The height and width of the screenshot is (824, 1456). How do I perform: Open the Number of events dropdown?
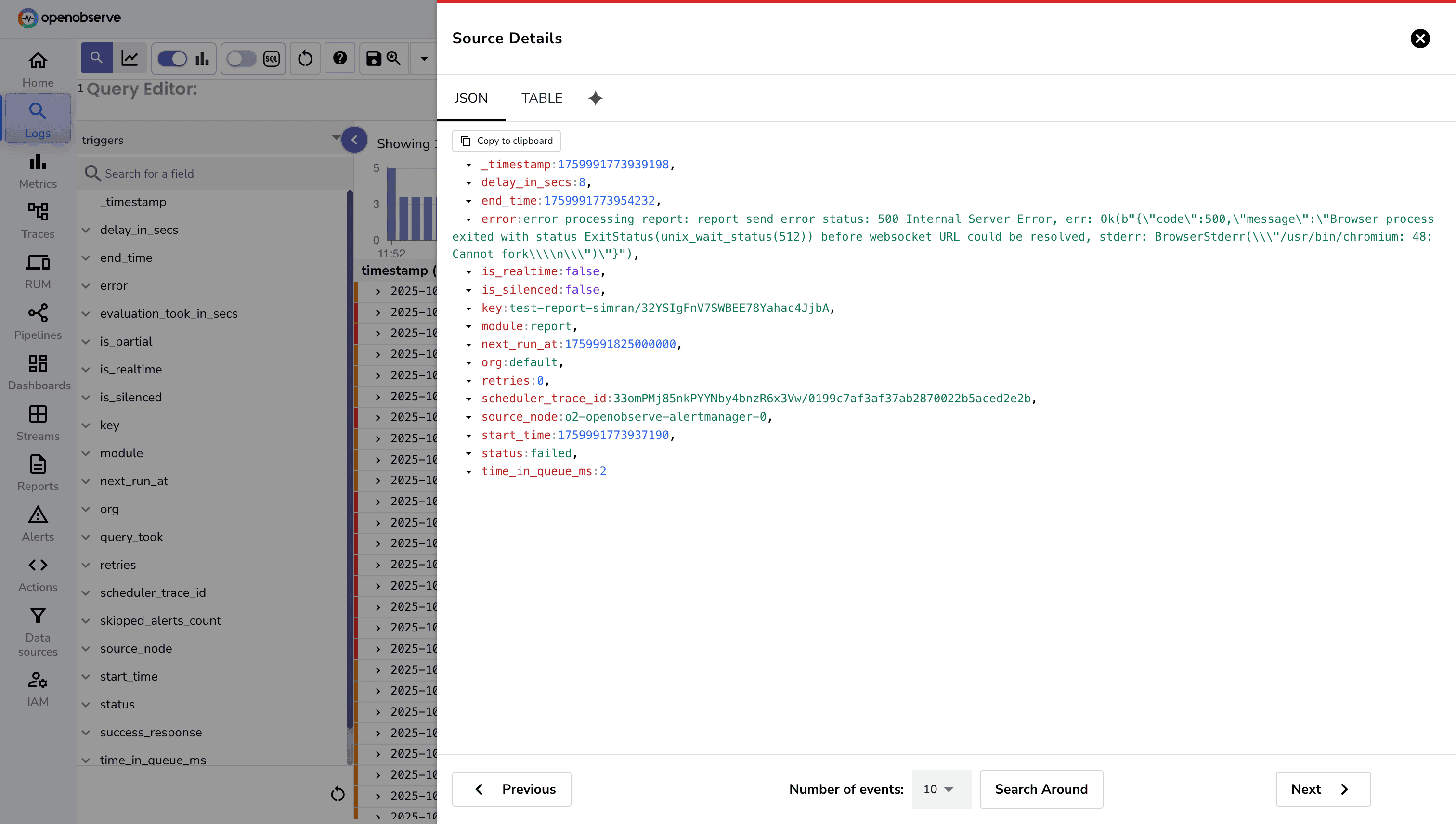pos(941,789)
